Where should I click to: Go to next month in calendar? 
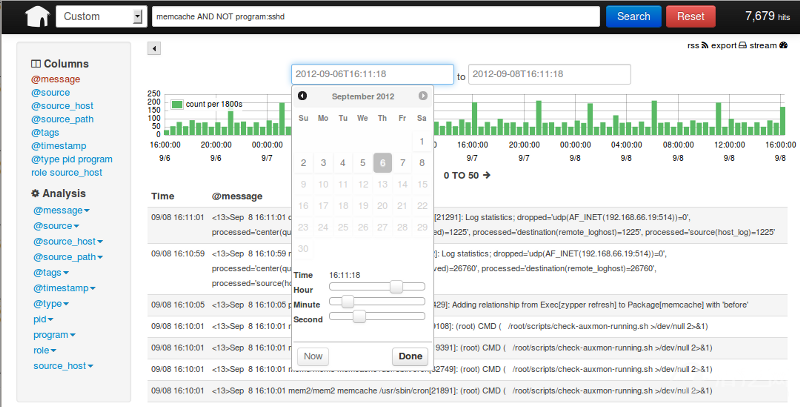point(423,96)
